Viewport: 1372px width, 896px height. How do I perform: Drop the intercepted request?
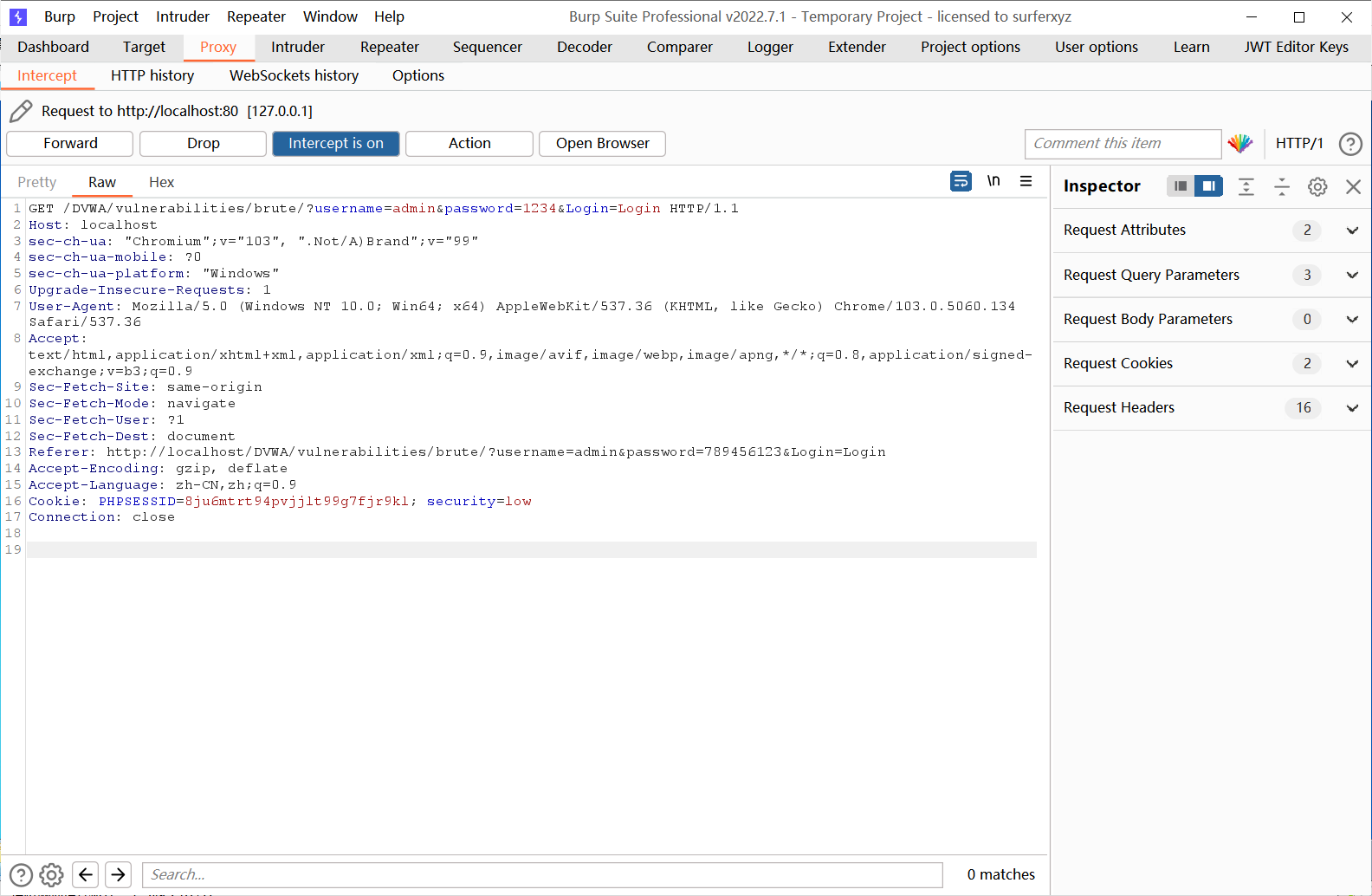pos(204,144)
